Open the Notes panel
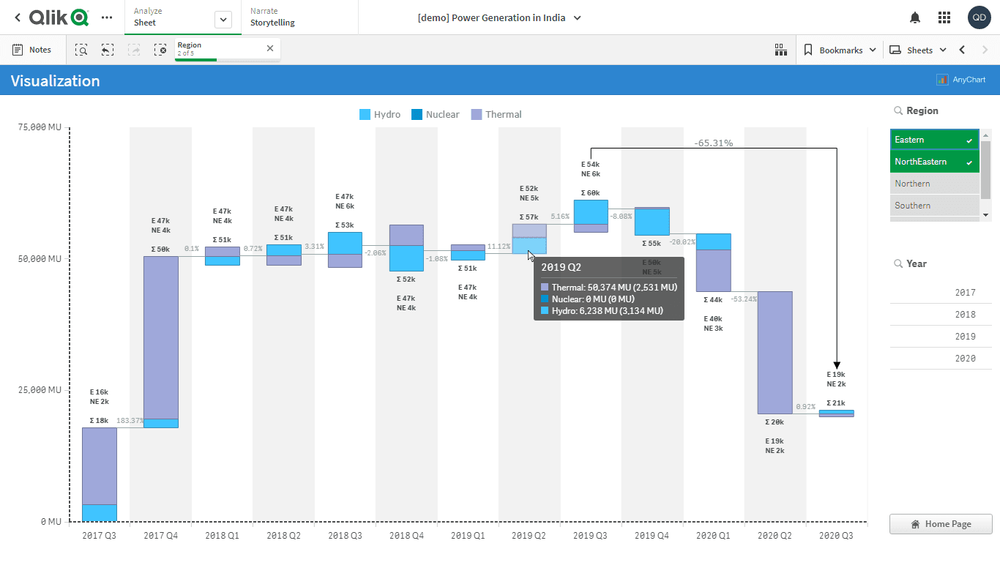Screen dimensions: 1000x562 point(31,50)
